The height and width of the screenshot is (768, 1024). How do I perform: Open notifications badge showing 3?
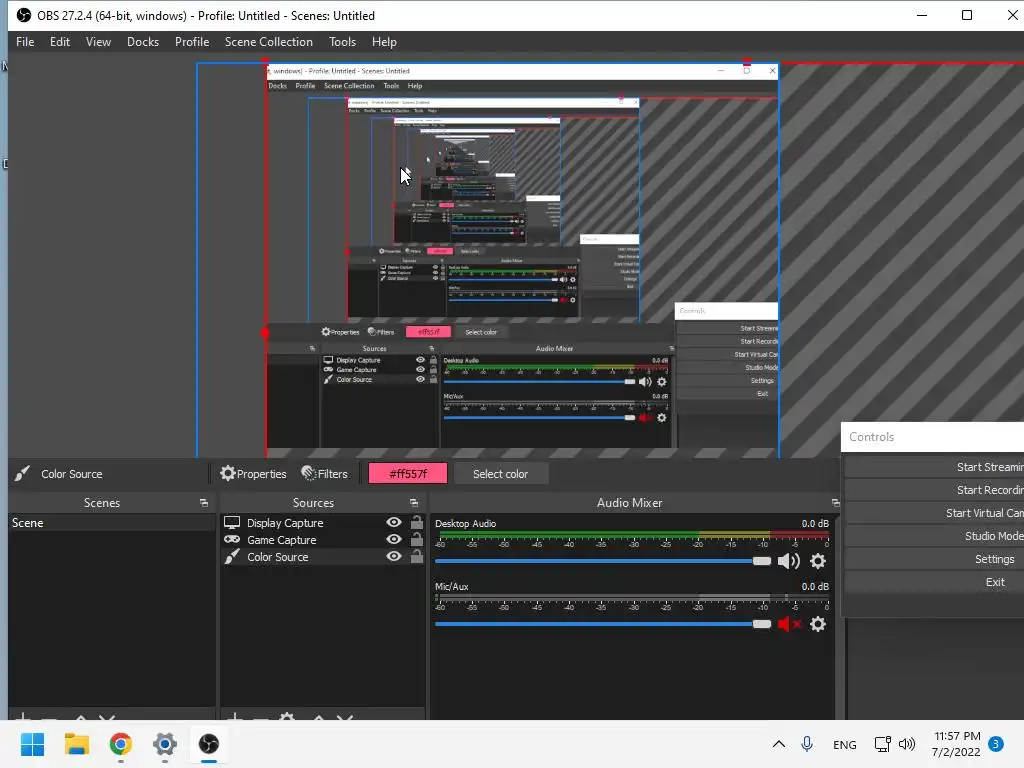point(996,744)
